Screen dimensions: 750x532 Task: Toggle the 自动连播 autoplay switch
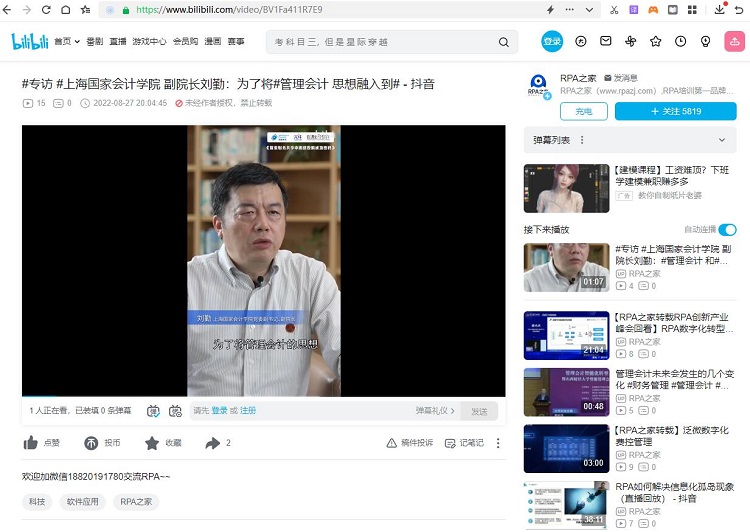pyautogui.click(x=727, y=229)
